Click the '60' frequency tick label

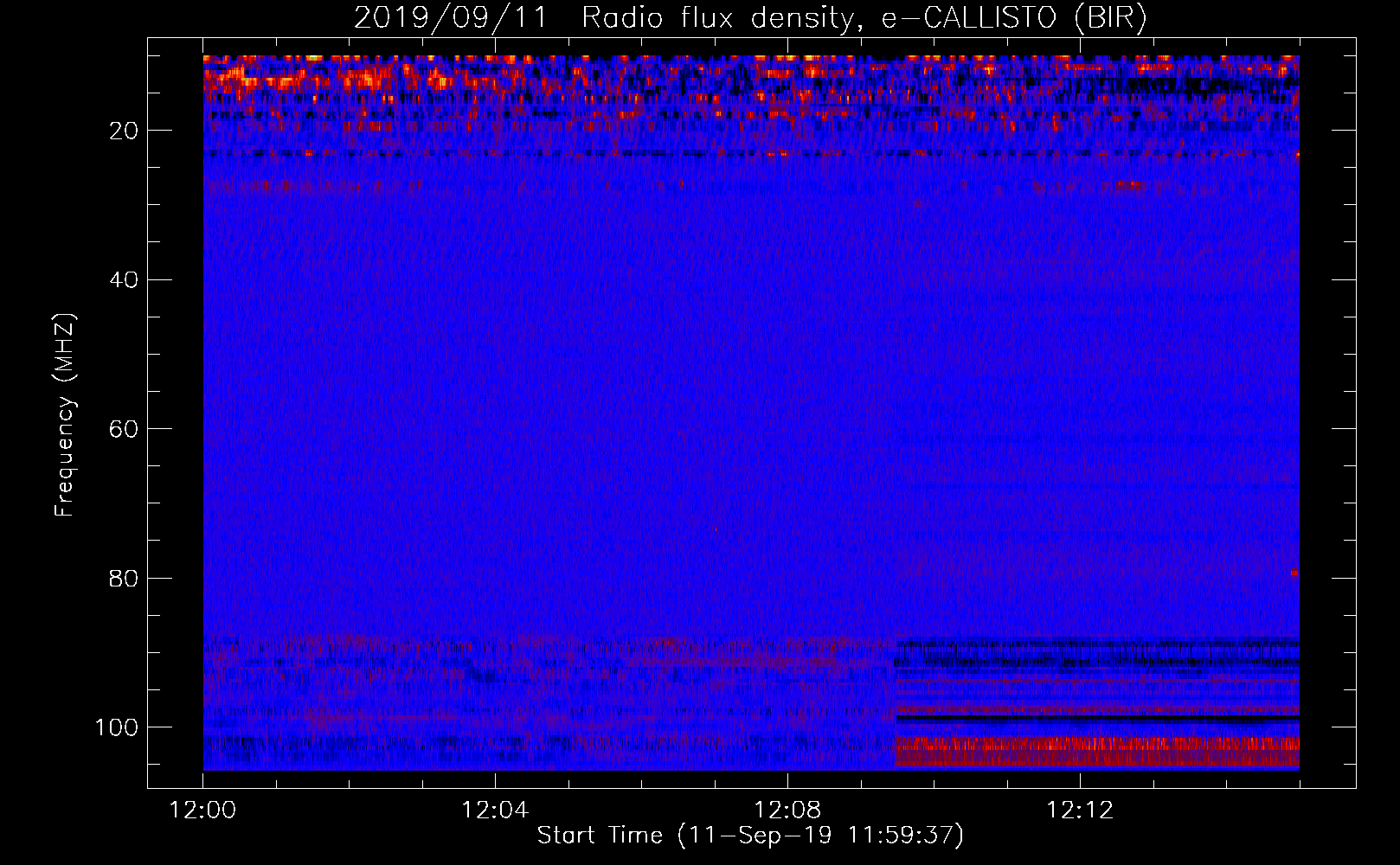pyautogui.click(x=124, y=429)
